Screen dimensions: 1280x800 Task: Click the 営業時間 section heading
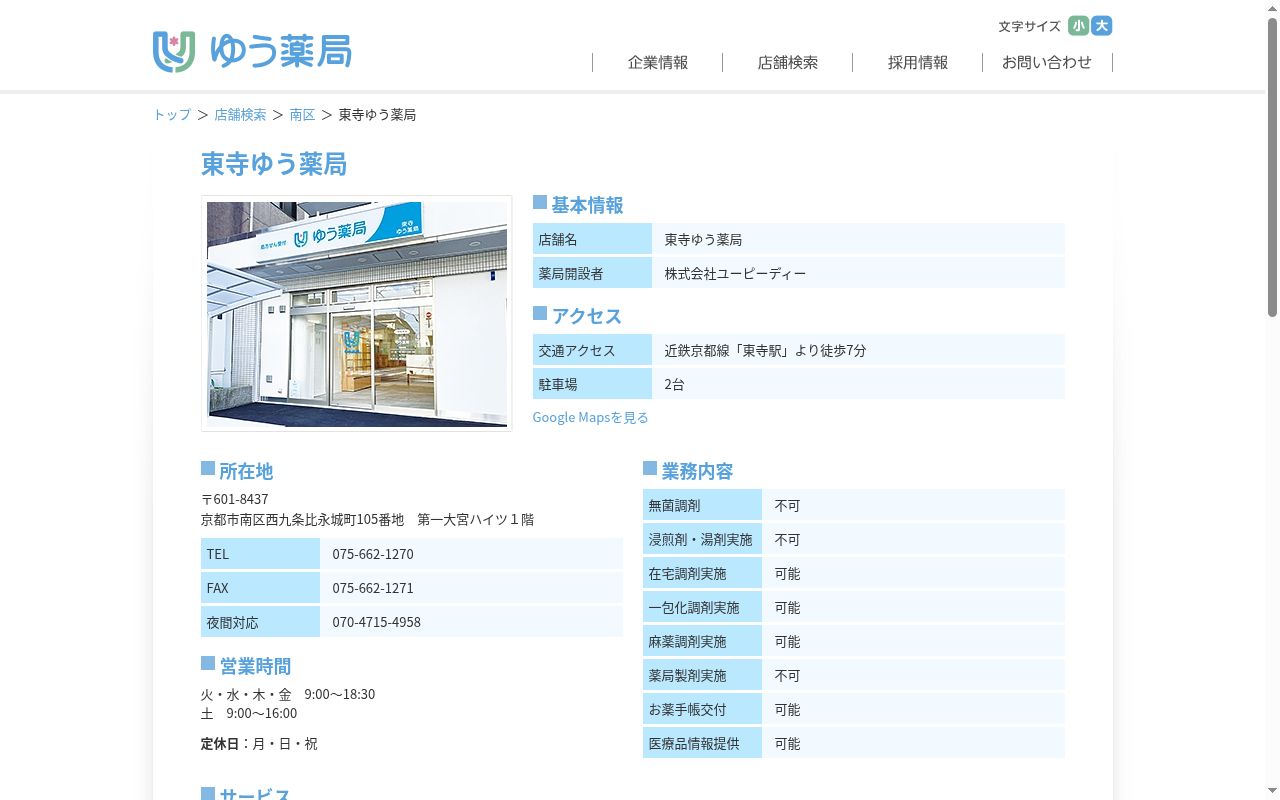[x=255, y=666]
